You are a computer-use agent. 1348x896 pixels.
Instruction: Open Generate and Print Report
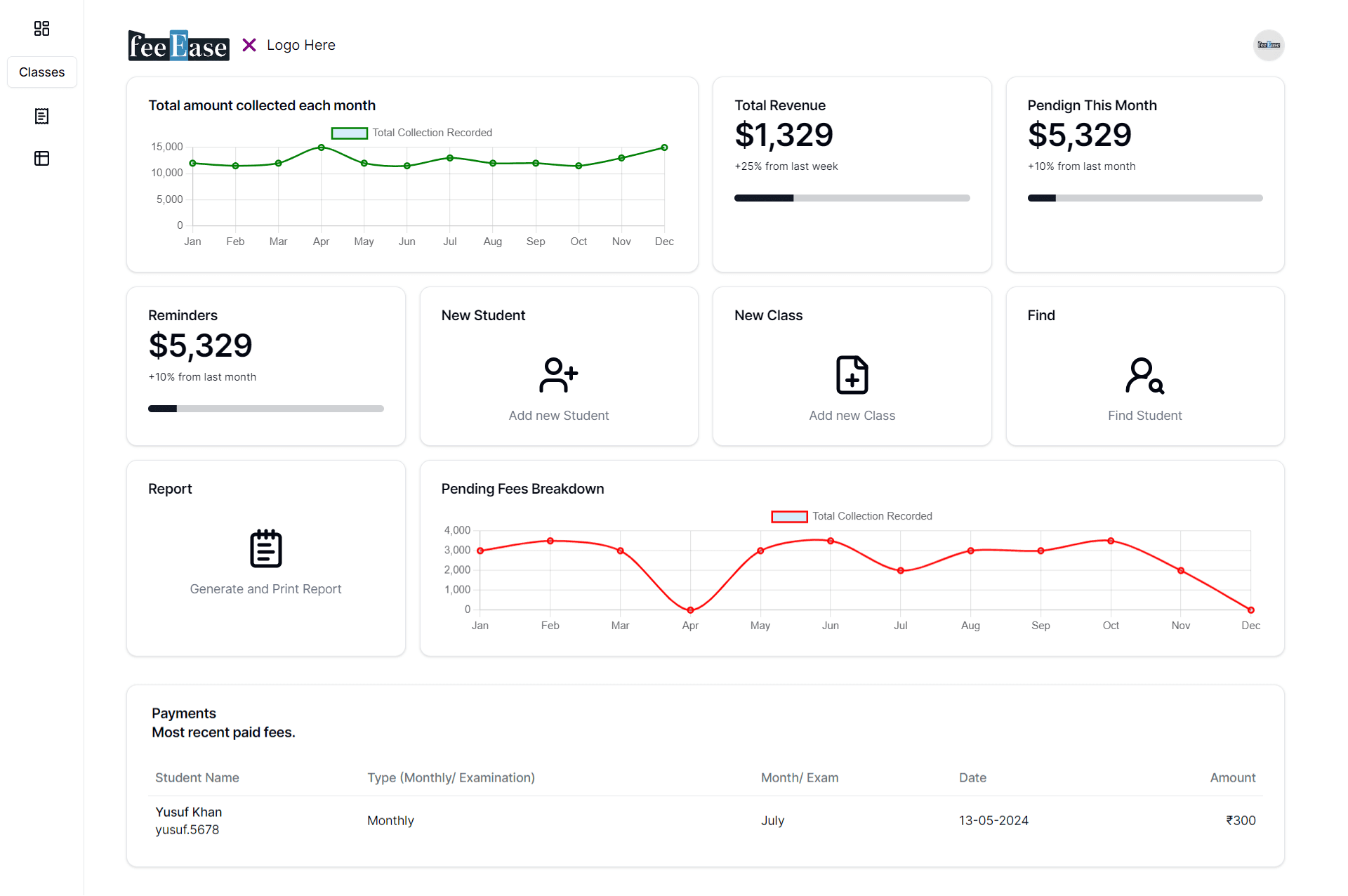click(x=265, y=588)
